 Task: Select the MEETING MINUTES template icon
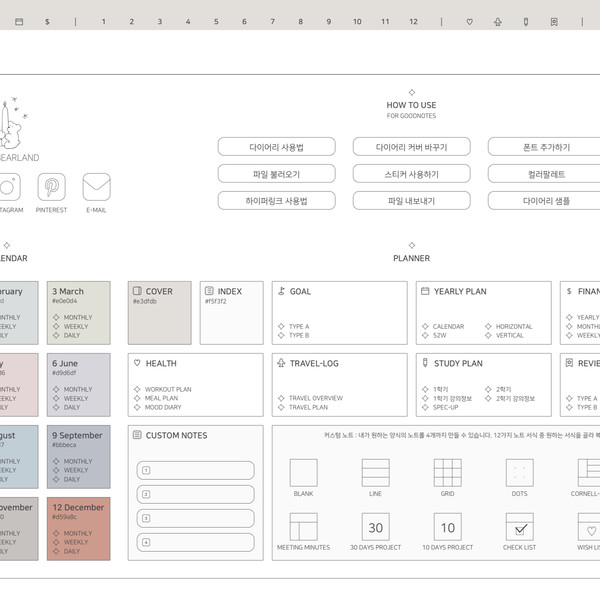point(303,527)
